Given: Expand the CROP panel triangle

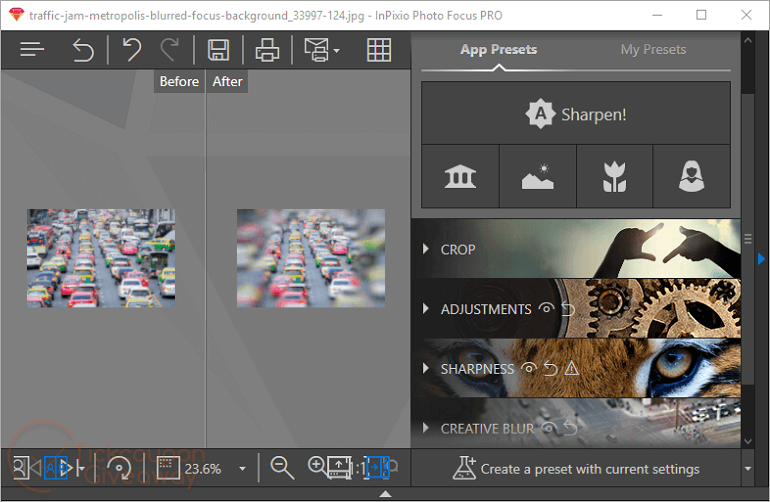Looking at the screenshot, I should click(x=426, y=249).
